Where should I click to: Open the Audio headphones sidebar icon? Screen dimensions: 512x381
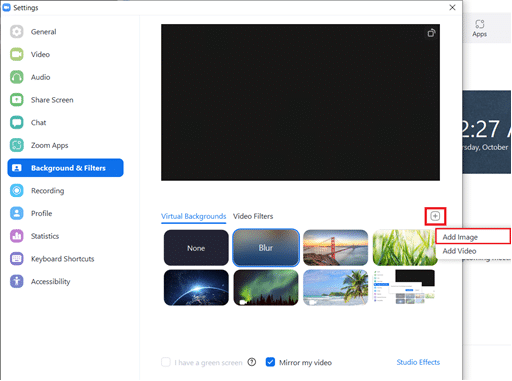[17, 77]
